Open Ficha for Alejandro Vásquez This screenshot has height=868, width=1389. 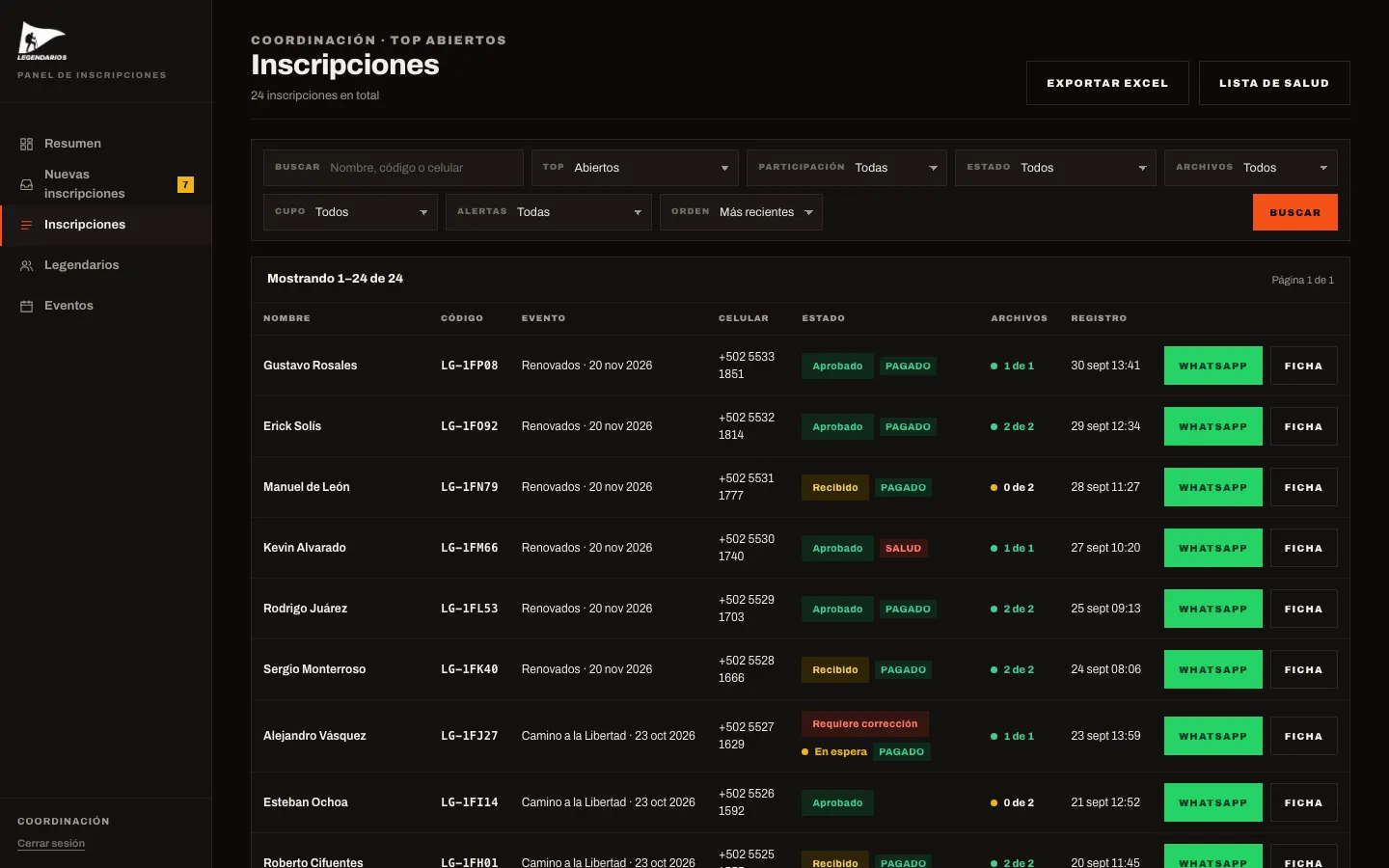pyautogui.click(x=1304, y=736)
